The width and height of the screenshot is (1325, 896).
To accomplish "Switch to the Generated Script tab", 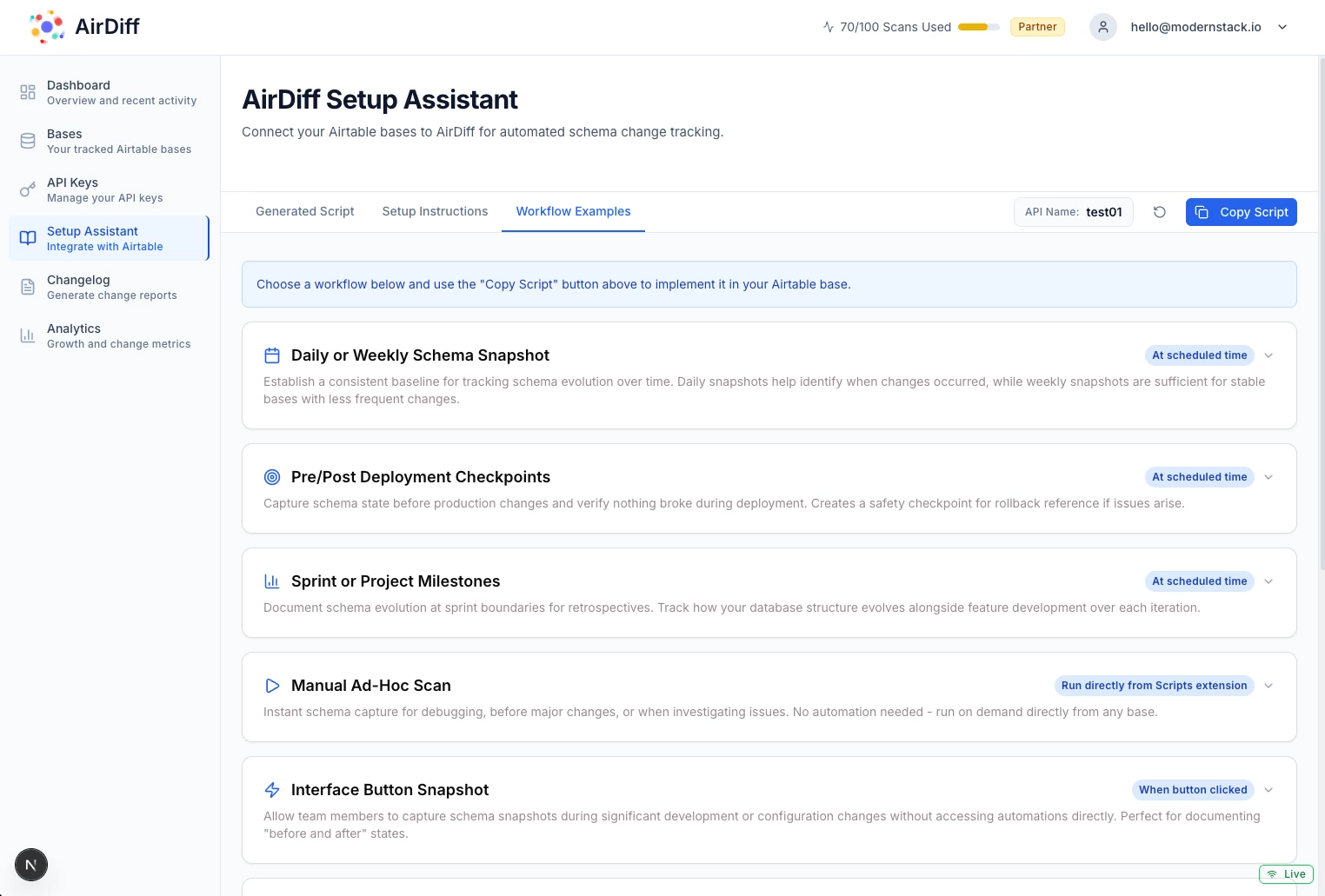I will click(305, 211).
